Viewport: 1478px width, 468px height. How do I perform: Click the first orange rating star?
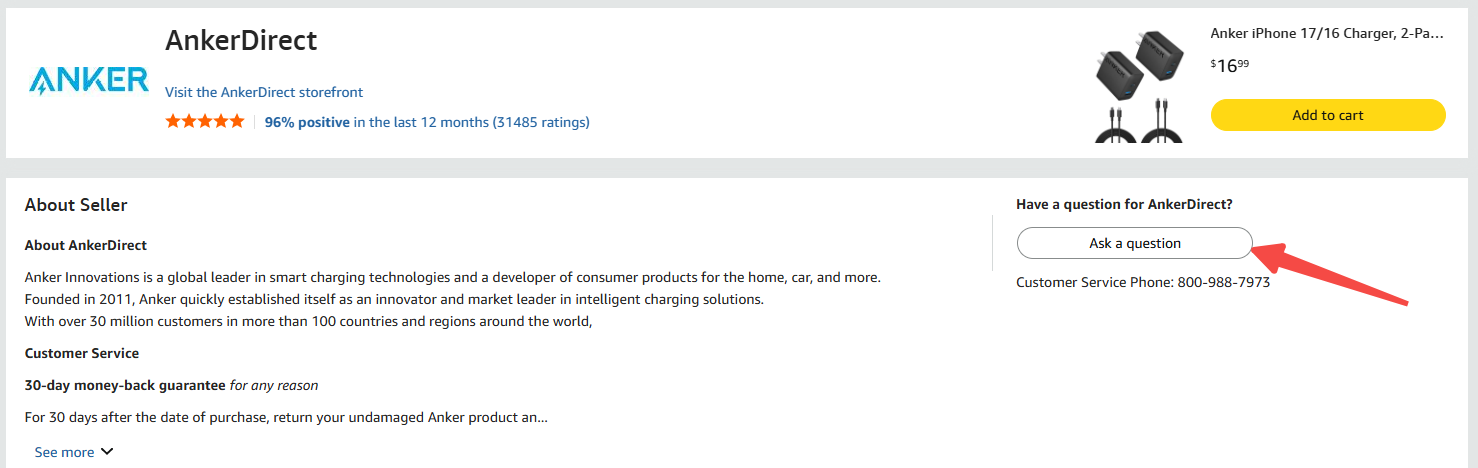(173, 121)
